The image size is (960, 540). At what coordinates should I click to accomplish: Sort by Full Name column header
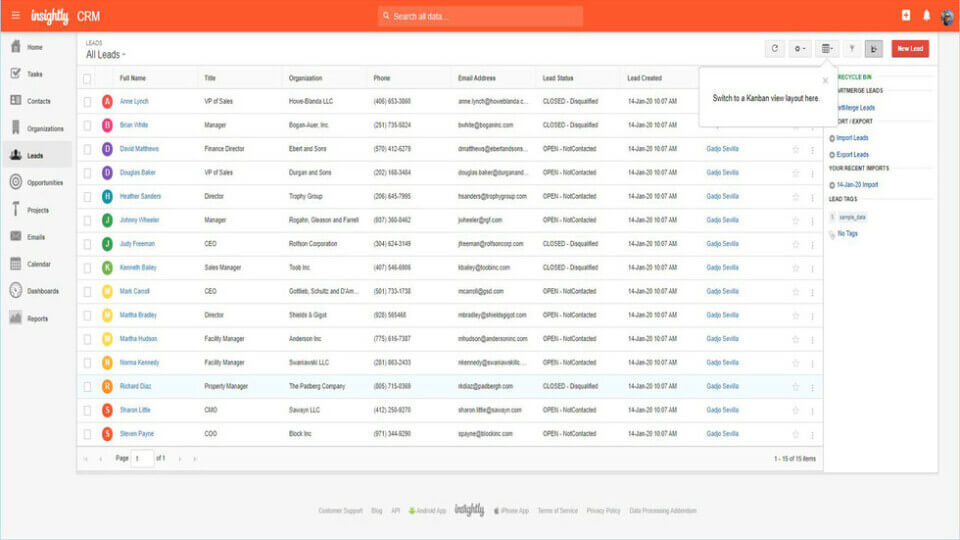(133, 78)
